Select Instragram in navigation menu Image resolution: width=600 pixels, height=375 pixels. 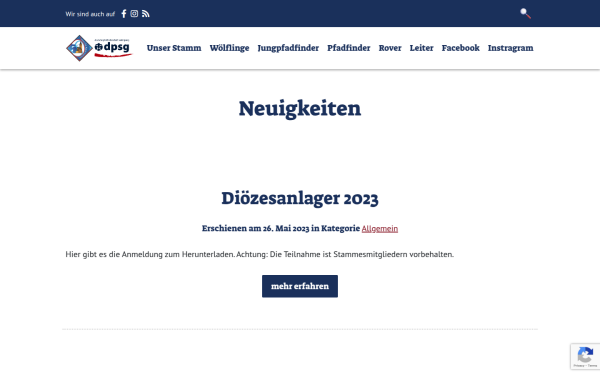tap(510, 48)
